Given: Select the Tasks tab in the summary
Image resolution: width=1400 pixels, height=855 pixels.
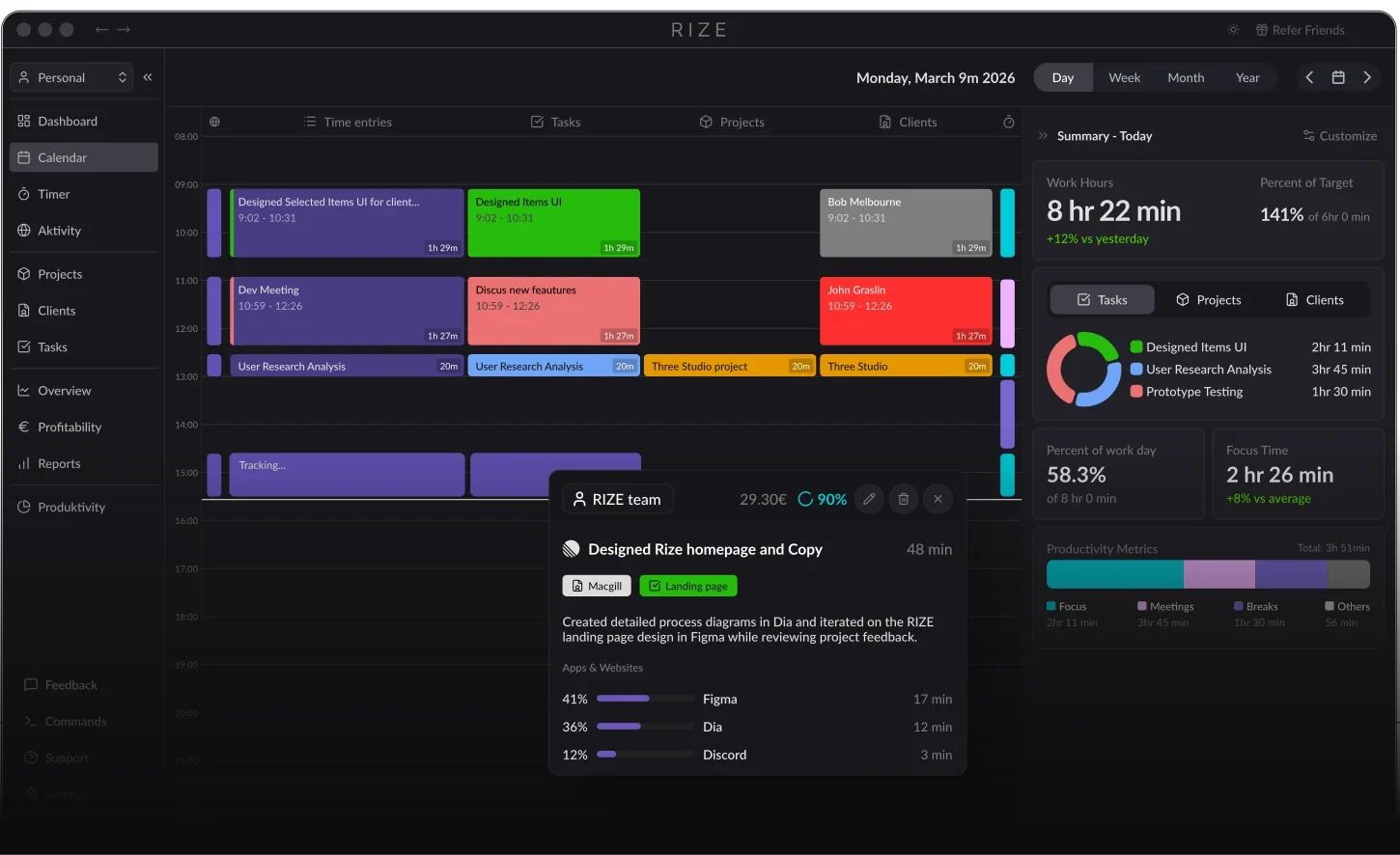Looking at the screenshot, I should 1102,300.
